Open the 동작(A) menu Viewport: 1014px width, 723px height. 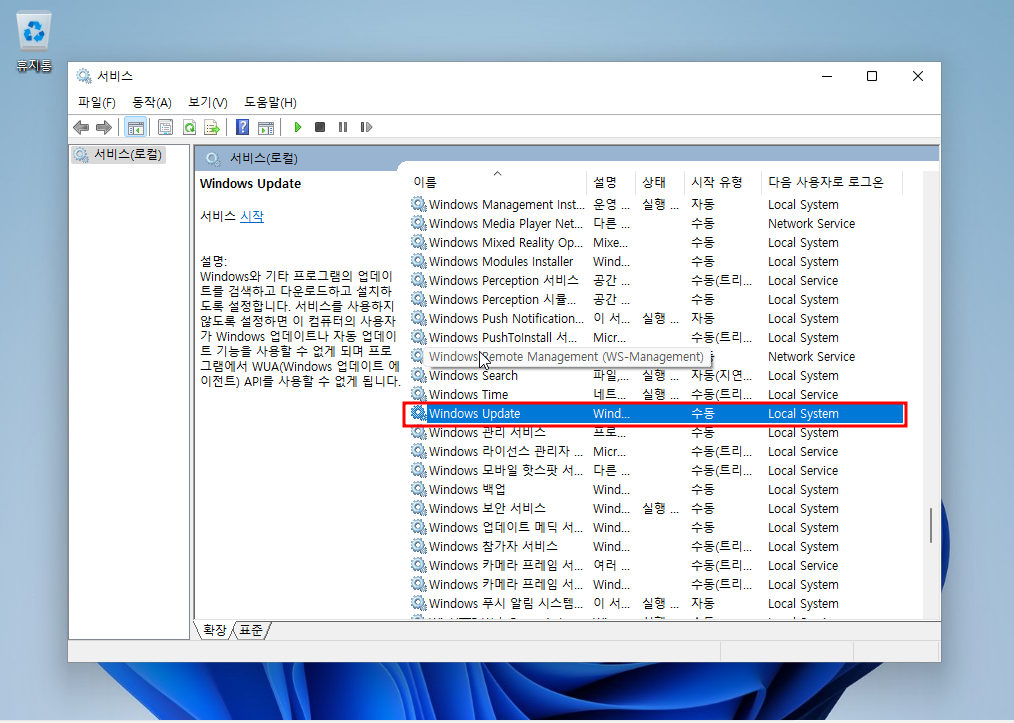(151, 102)
